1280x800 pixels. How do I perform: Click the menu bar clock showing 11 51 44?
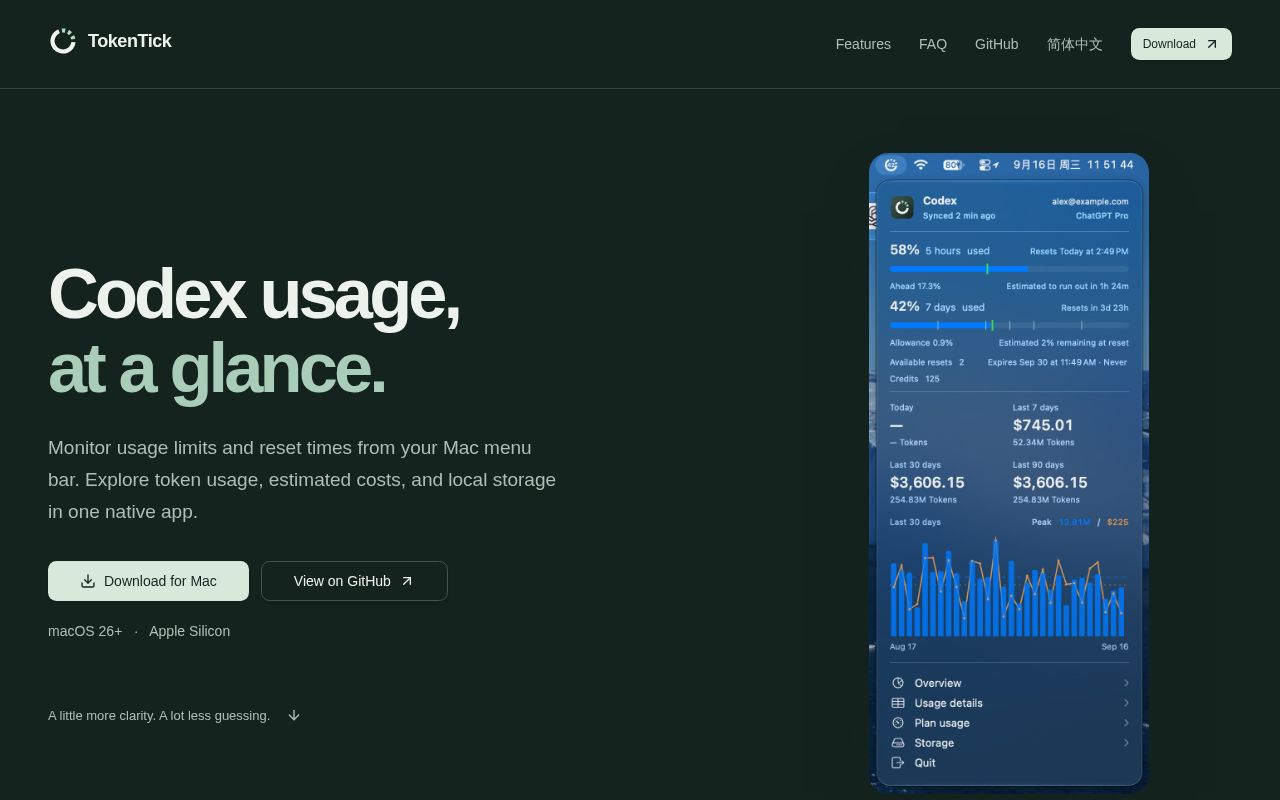pos(1110,165)
